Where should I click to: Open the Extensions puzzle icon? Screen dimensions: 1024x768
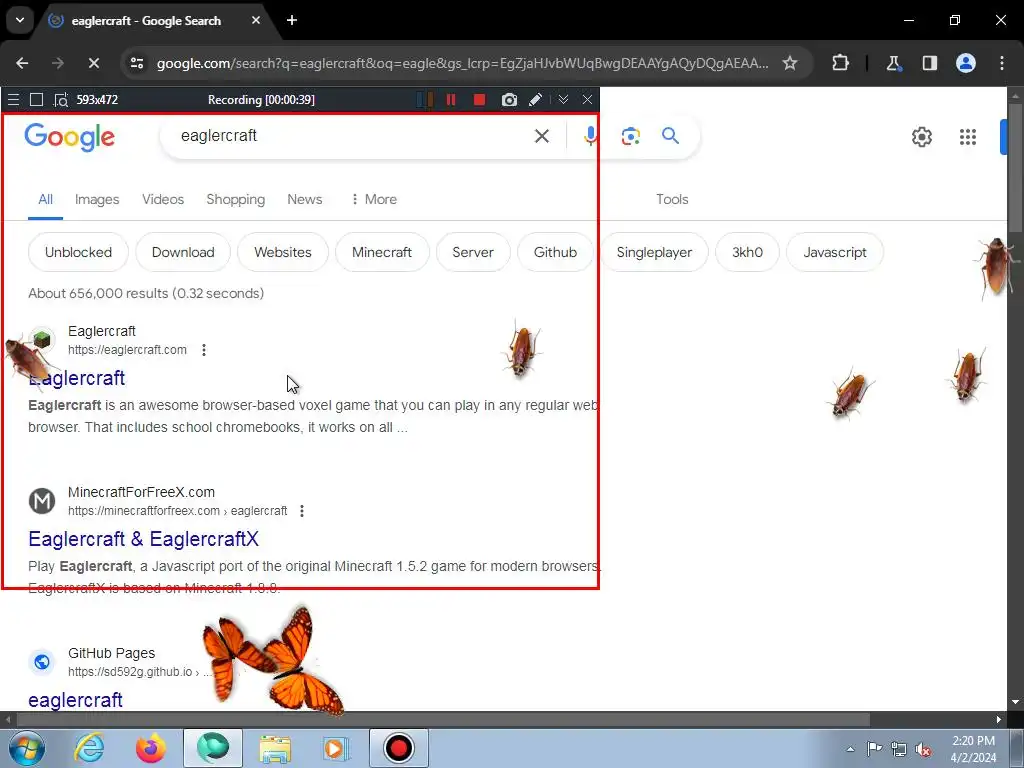(840, 63)
